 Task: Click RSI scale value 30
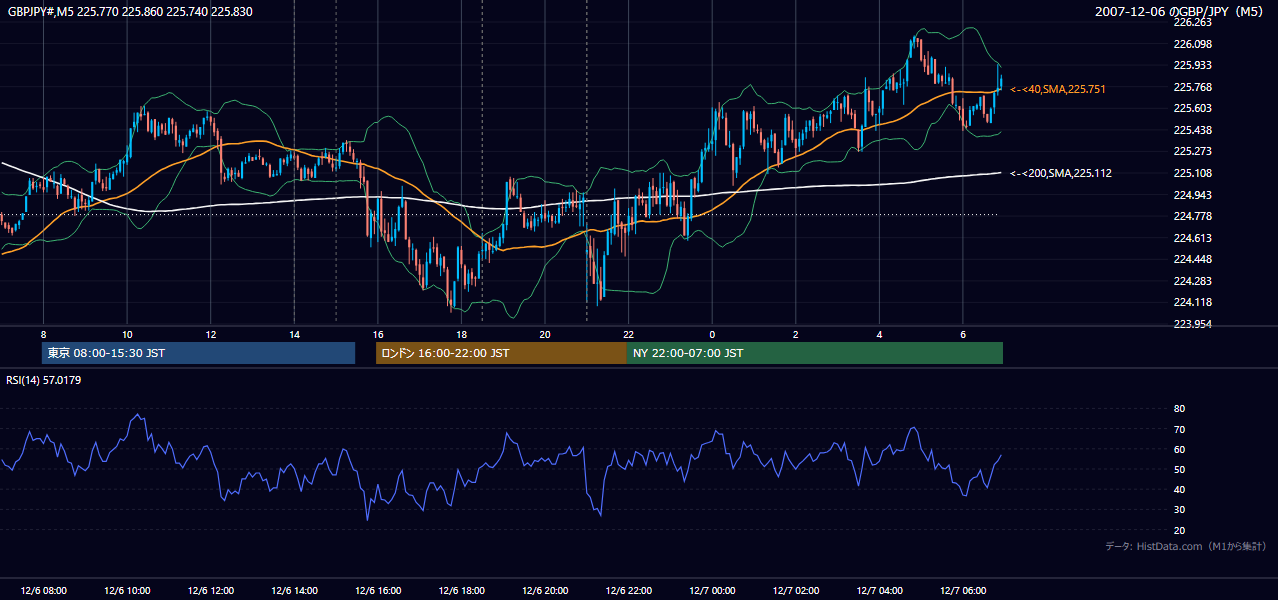(1179, 510)
